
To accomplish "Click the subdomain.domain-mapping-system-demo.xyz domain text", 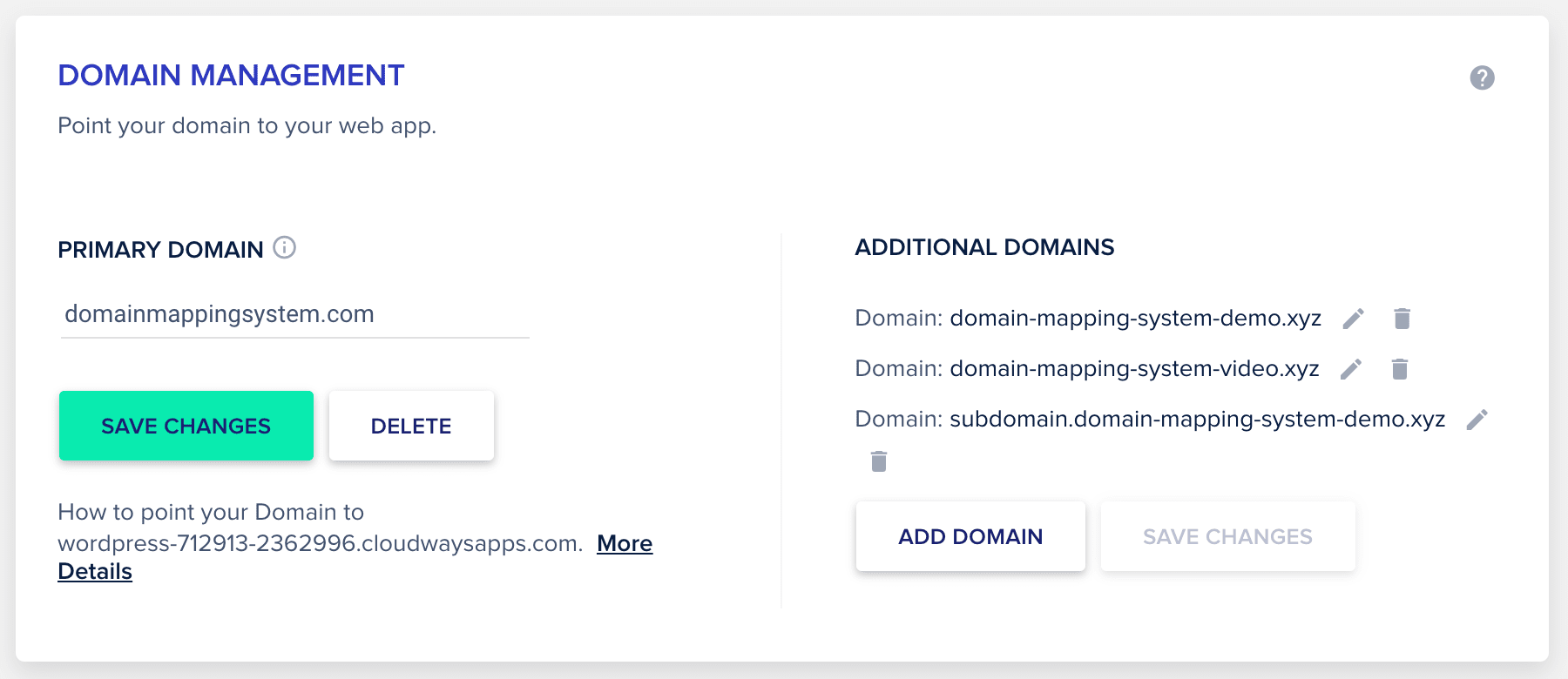I will 1197,420.
